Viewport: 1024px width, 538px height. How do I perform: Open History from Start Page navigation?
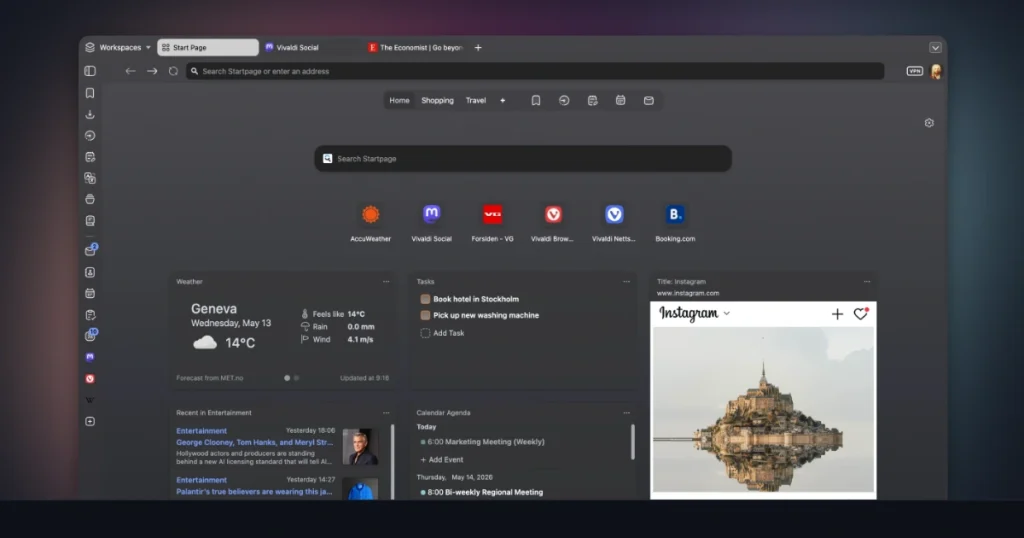pyautogui.click(x=564, y=101)
